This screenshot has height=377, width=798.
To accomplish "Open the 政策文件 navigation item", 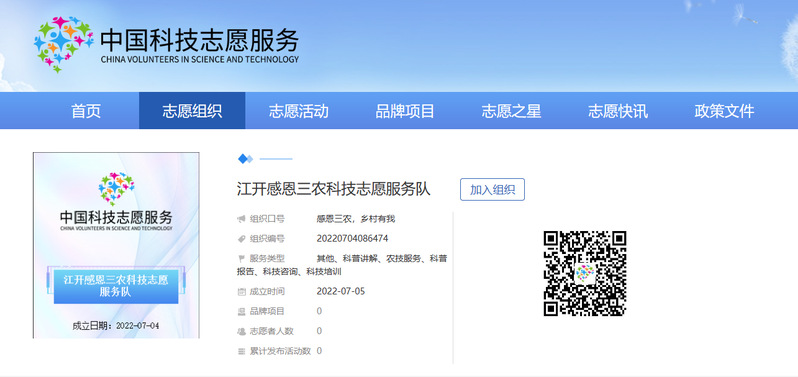I will point(724,111).
